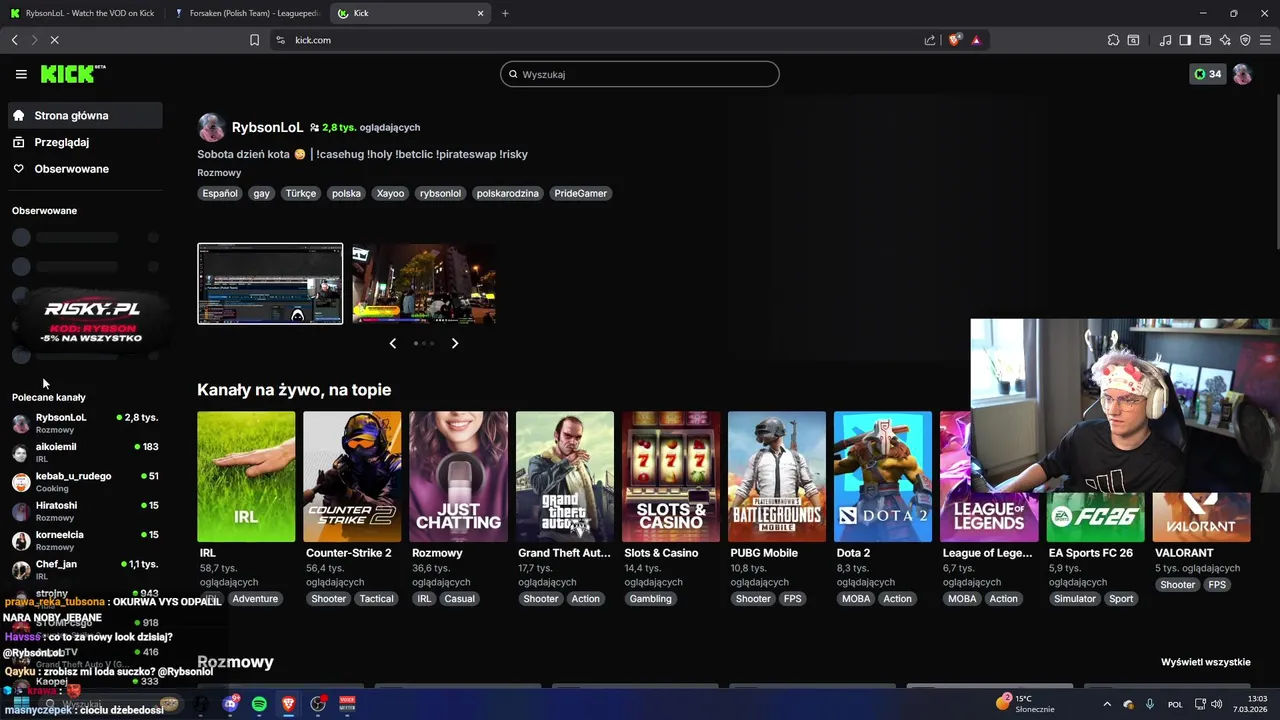Open Obserwowane in sidebar navigation
This screenshot has width=1280, height=720.
85,169
